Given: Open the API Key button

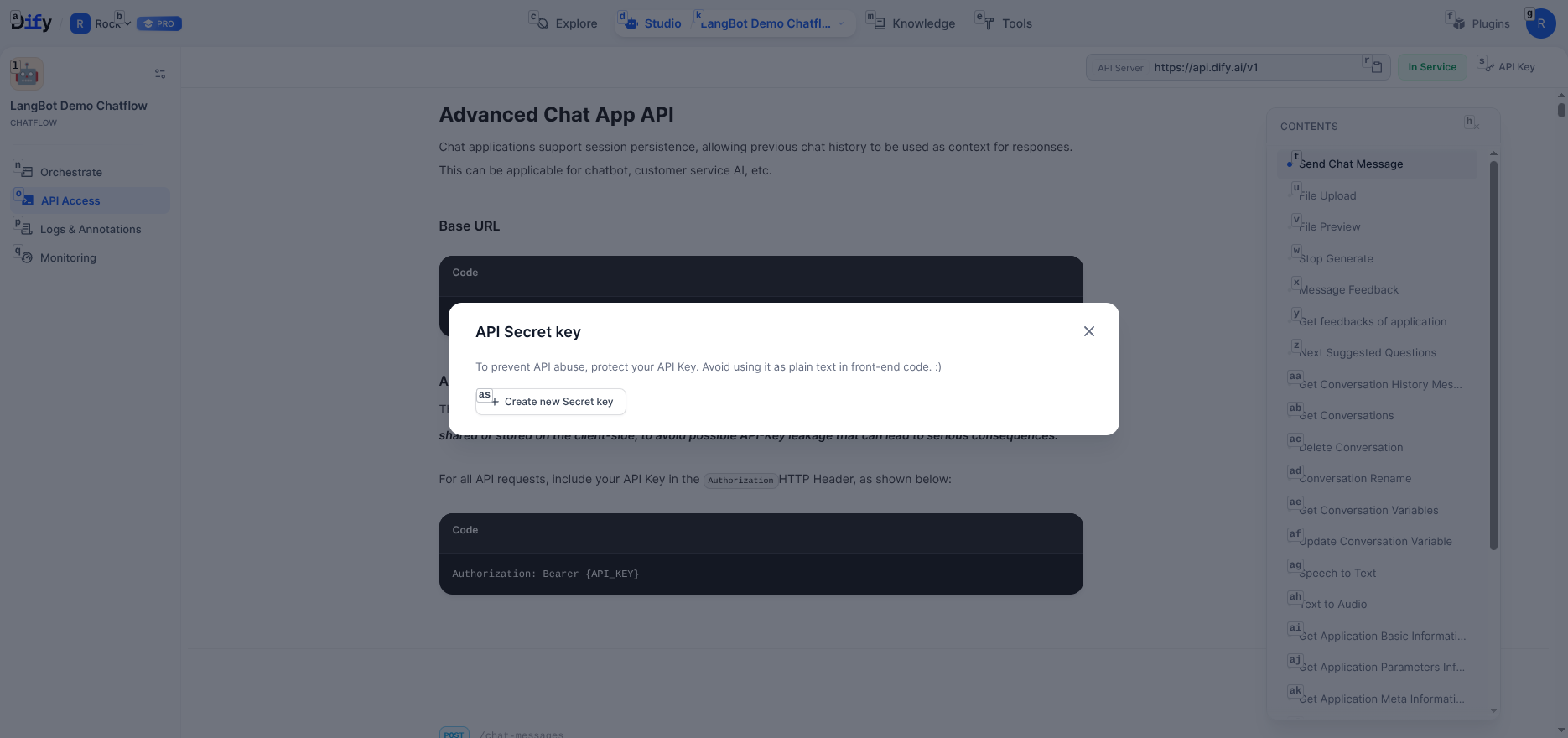Looking at the screenshot, I should tap(1508, 67).
